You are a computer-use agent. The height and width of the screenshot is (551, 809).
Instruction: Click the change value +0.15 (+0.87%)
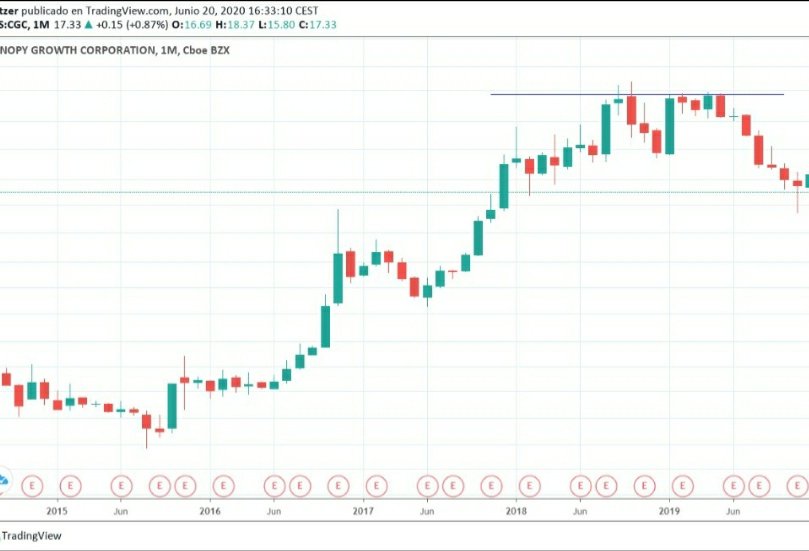132,24
